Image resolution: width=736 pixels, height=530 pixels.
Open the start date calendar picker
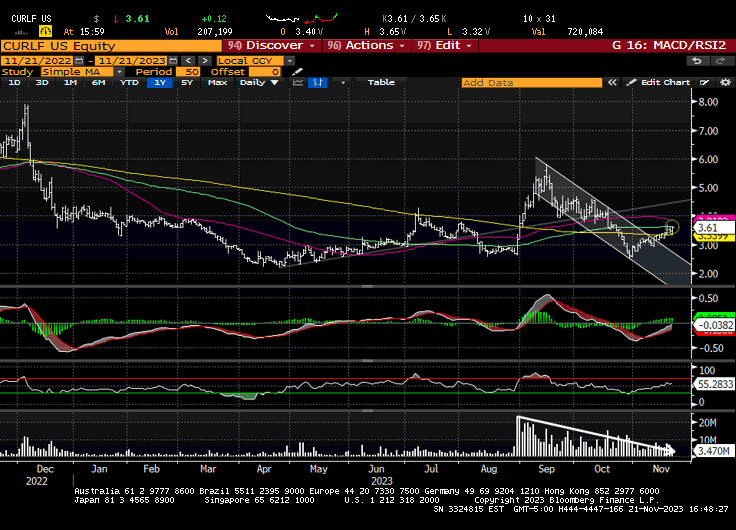[x=79, y=61]
